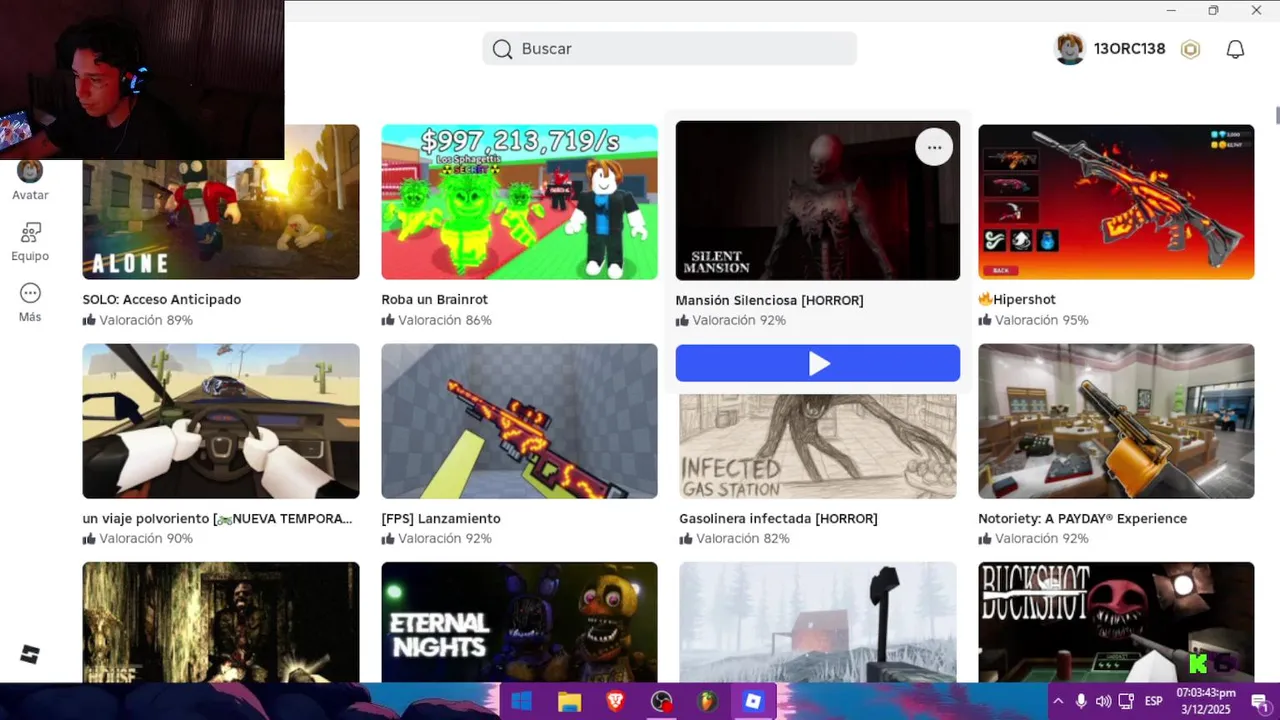The height and width of the screenshot is (720, 1280).
Task: Open the un viaje polvoriento thumbnail
Action: click(221, 421)
